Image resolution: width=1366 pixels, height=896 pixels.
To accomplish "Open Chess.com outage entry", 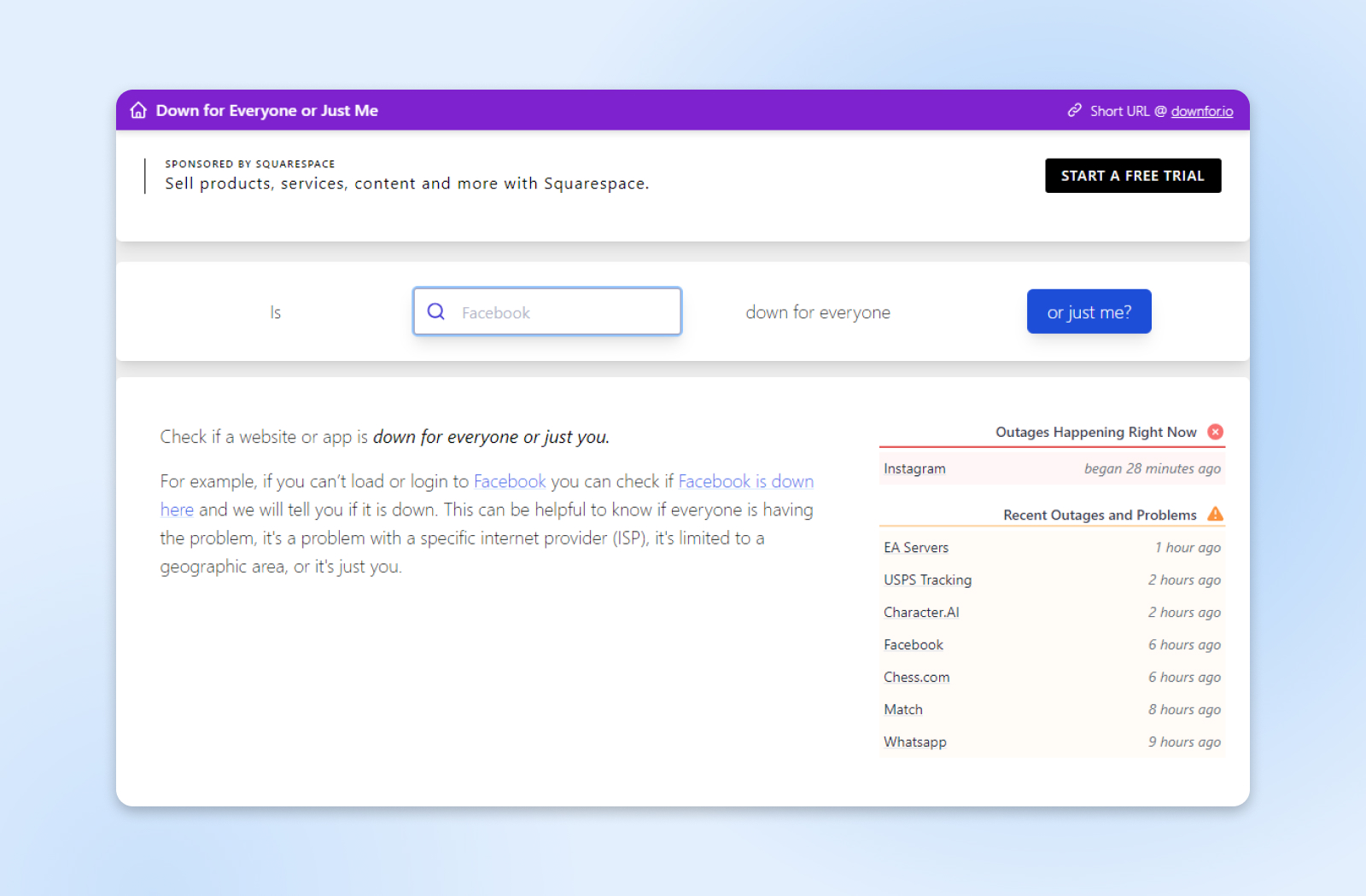I will click(916, 678).
